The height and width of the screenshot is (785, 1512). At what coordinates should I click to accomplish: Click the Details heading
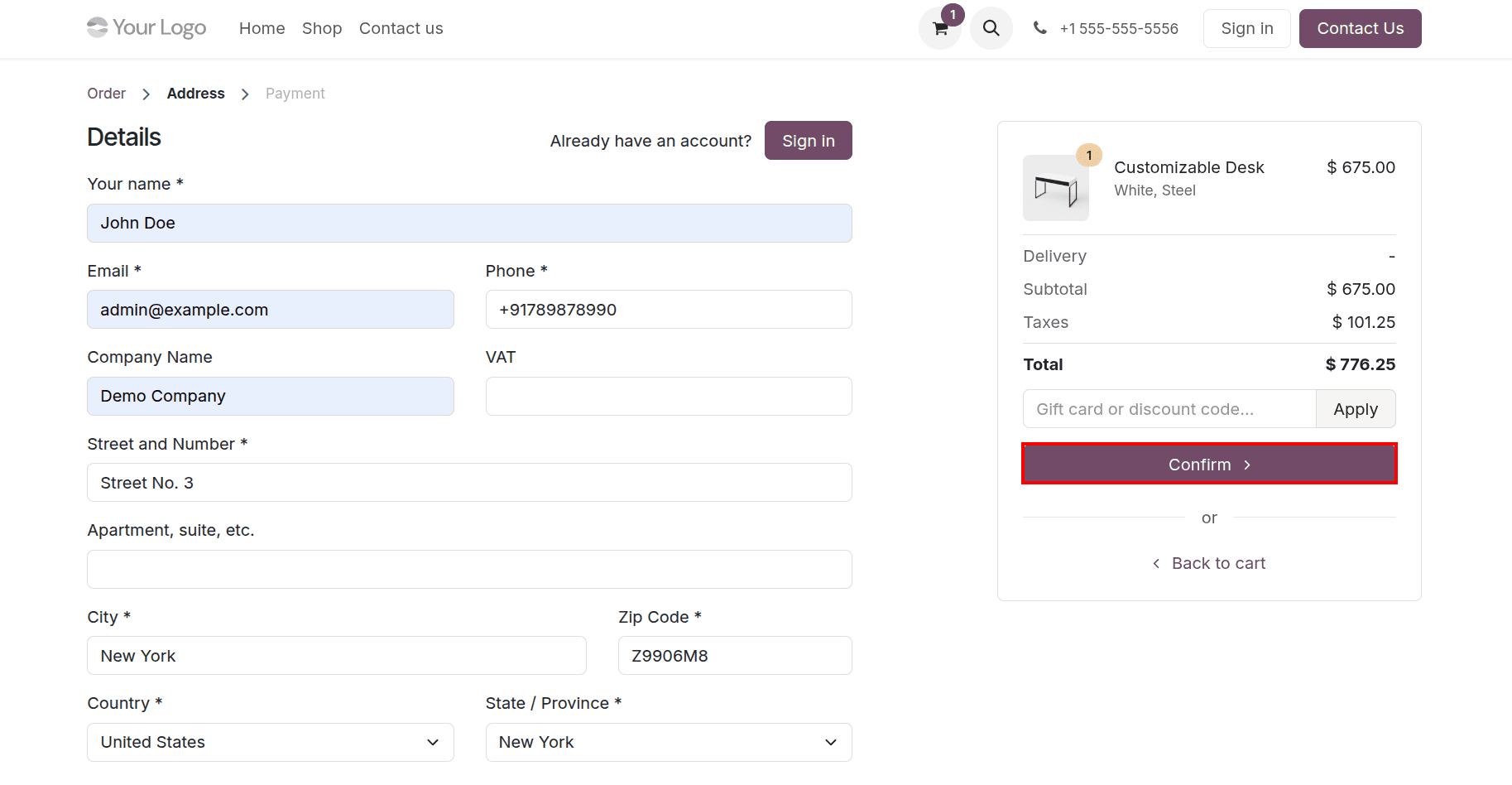point(124,137)
